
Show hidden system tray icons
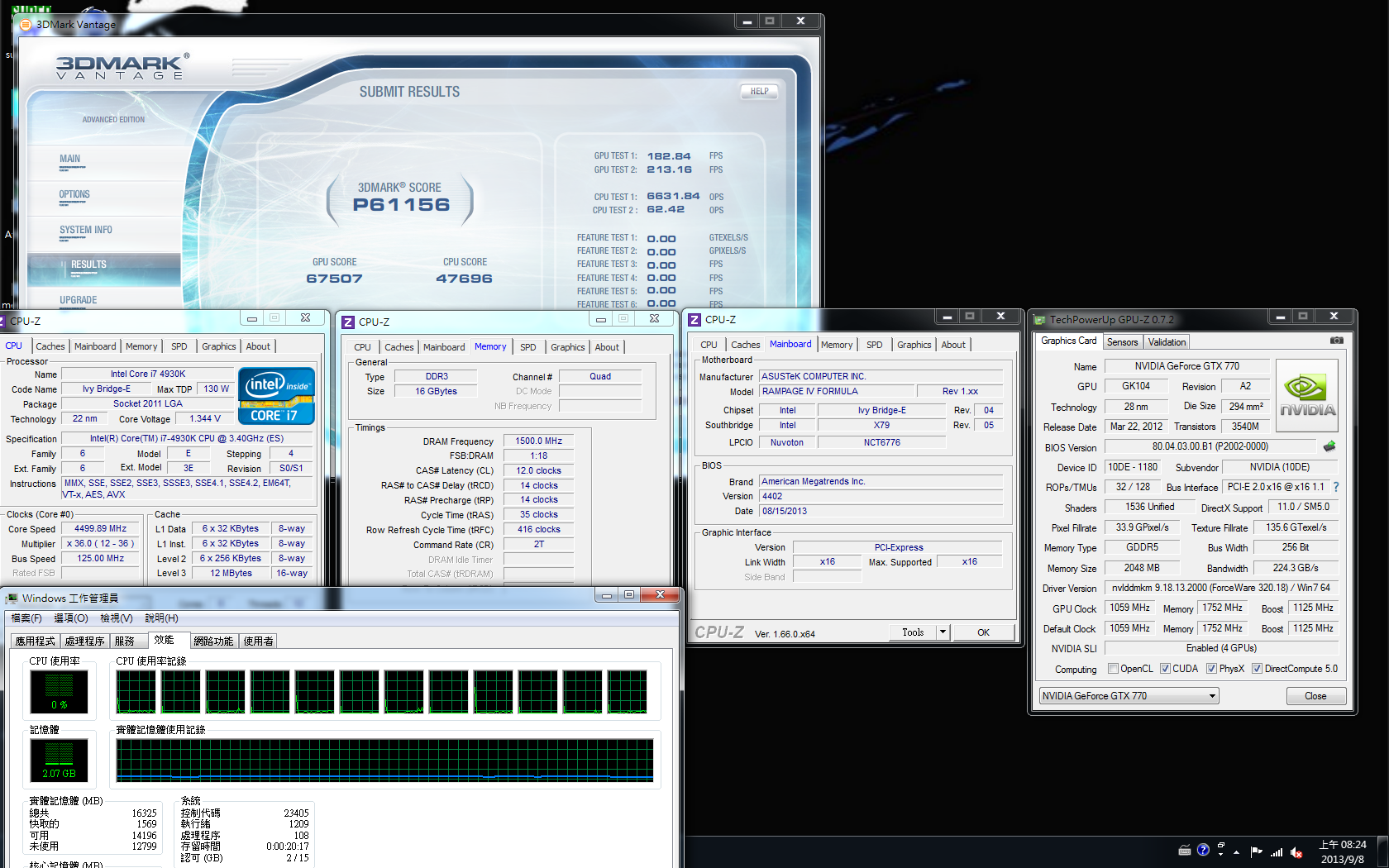[1237, 851]
